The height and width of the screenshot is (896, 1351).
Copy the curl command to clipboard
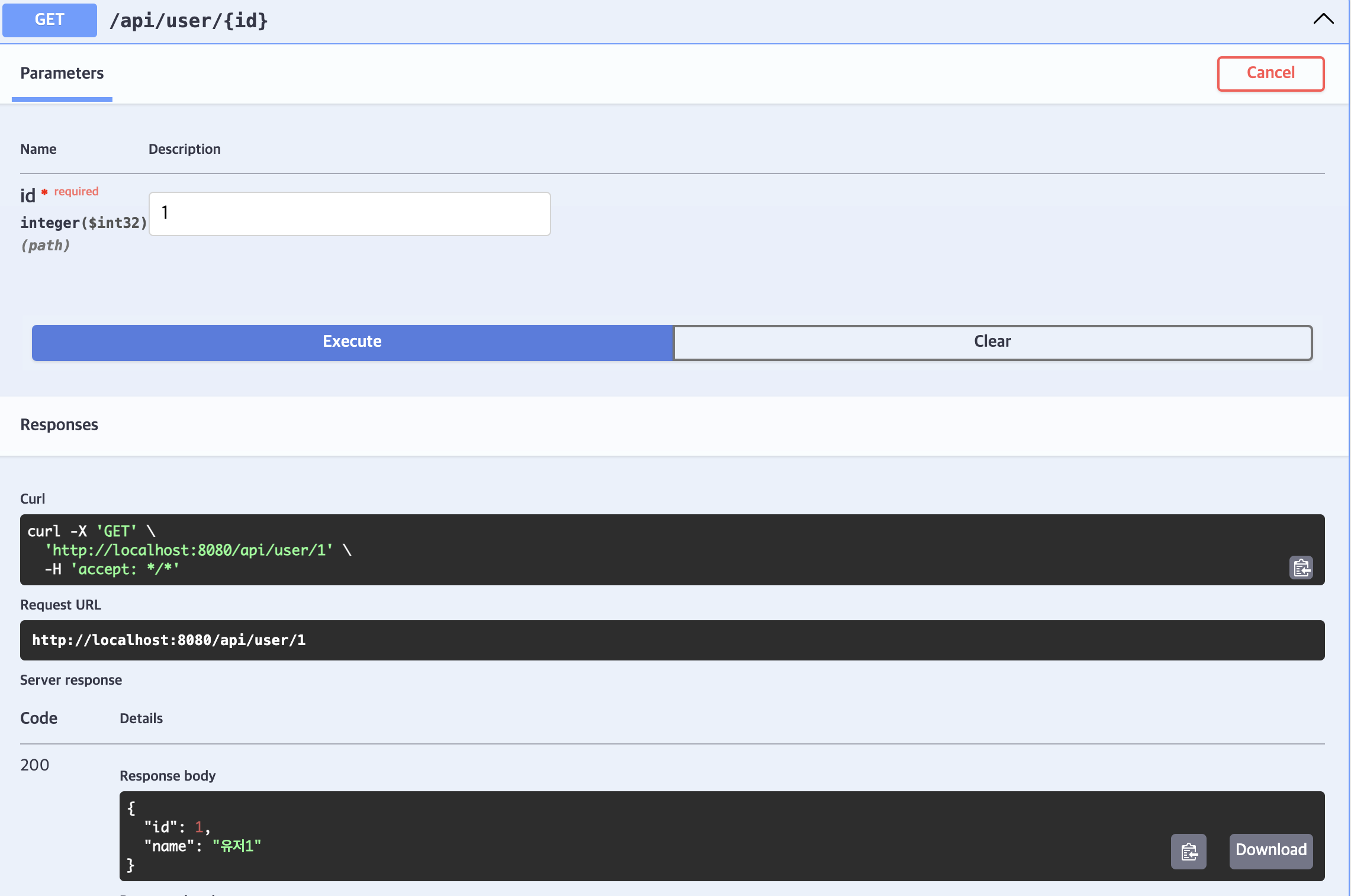coord(1301,568)
